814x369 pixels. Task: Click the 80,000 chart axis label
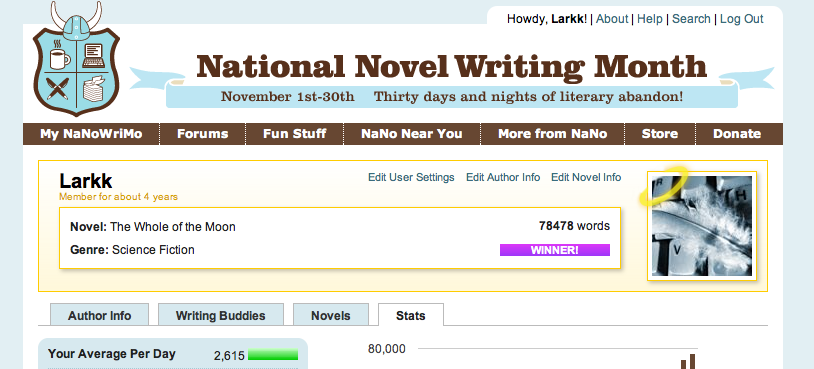(x=387, y=349)
